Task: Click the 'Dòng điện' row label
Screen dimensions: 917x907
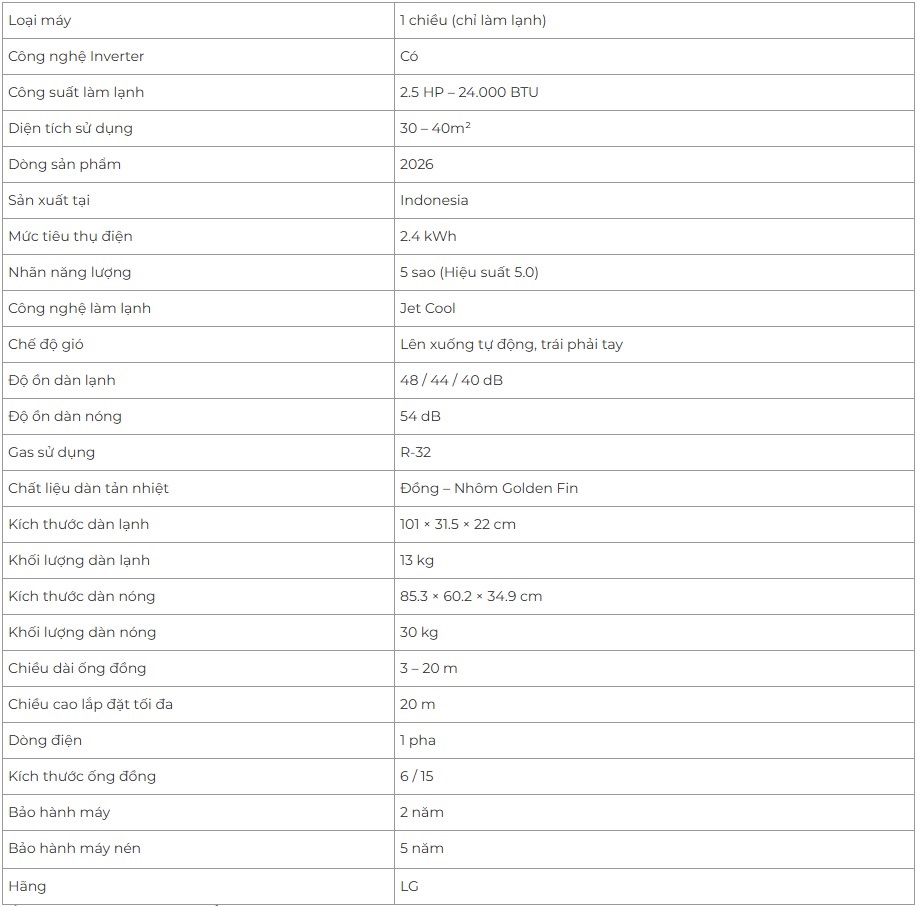Action: tap(45, 740)
